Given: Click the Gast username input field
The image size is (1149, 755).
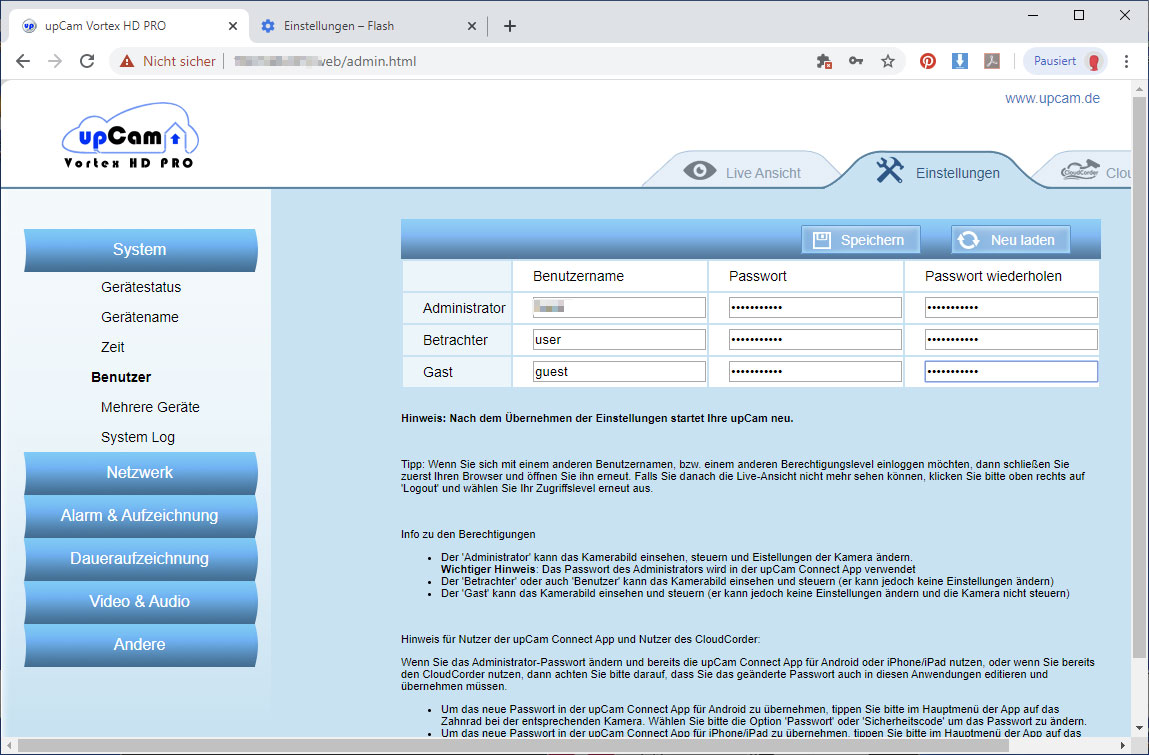Looking at the screenshot, I should click(619, 372).
